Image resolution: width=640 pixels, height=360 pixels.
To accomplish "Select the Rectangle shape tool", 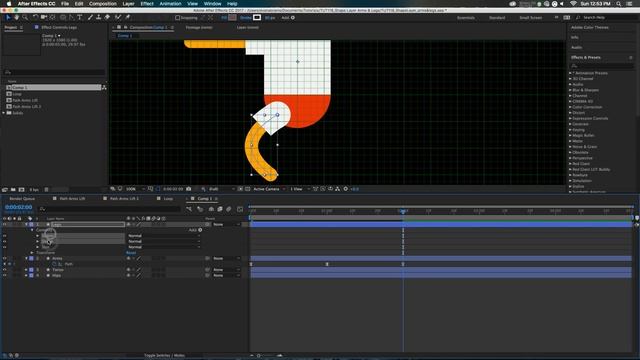I will tap(63, 18).
